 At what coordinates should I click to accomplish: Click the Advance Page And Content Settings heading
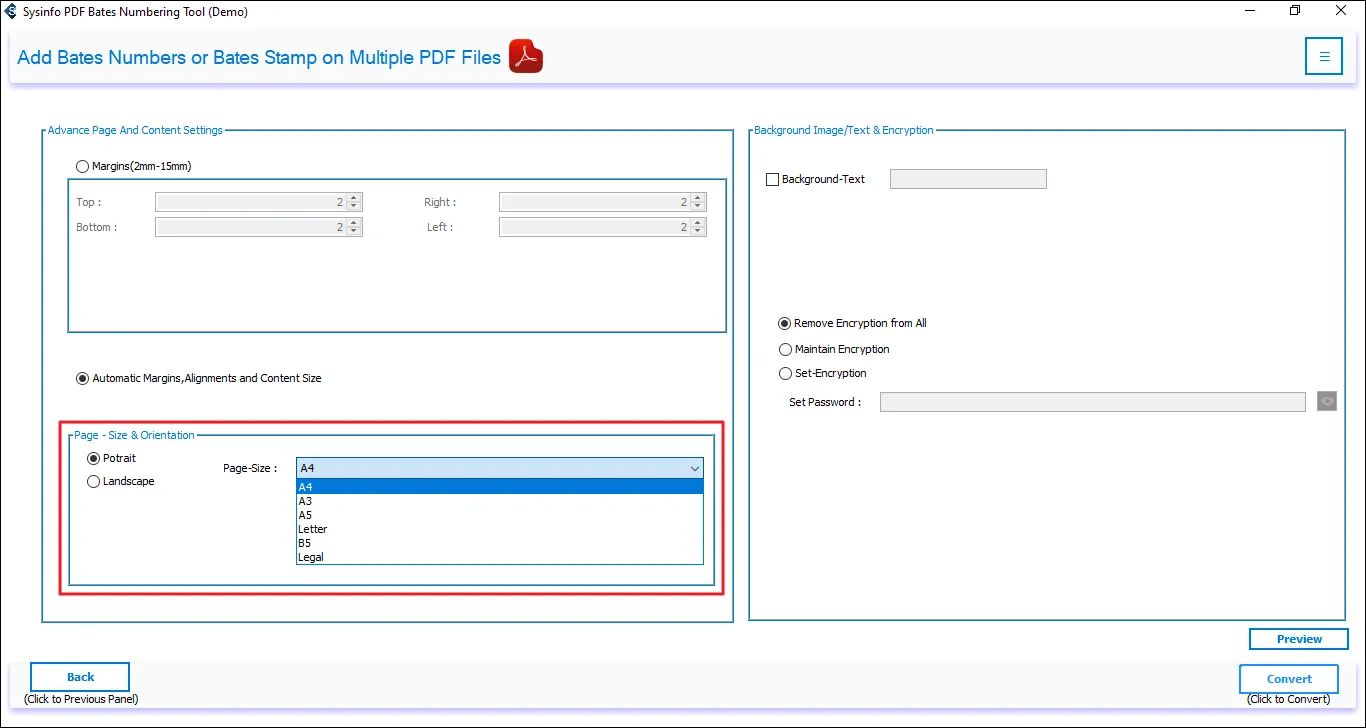[136, 130]
